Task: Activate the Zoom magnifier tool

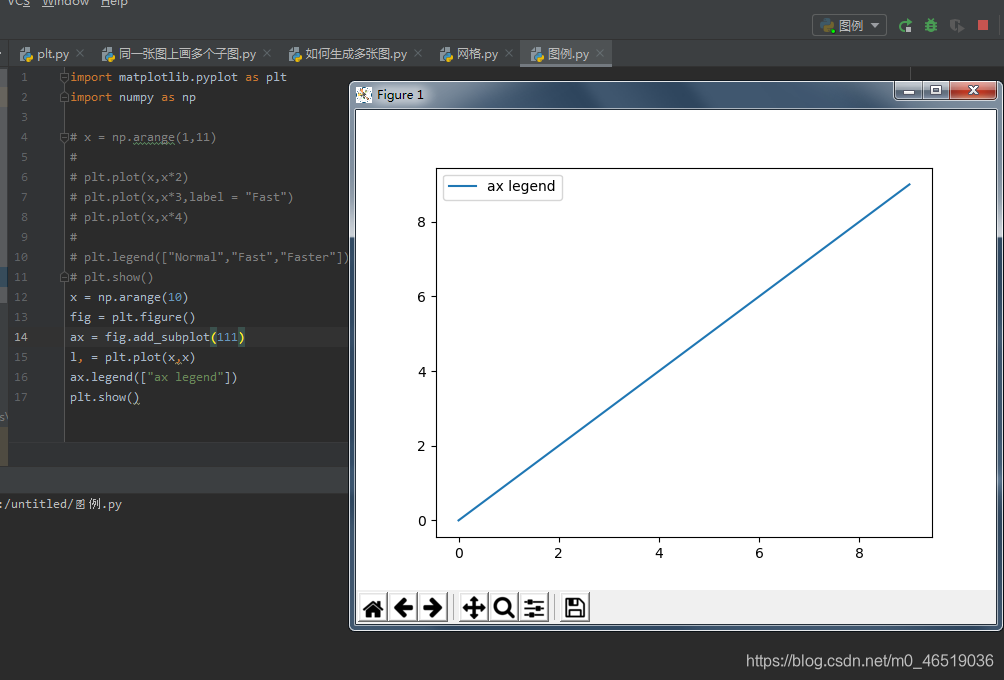Action: click(504, 608)
